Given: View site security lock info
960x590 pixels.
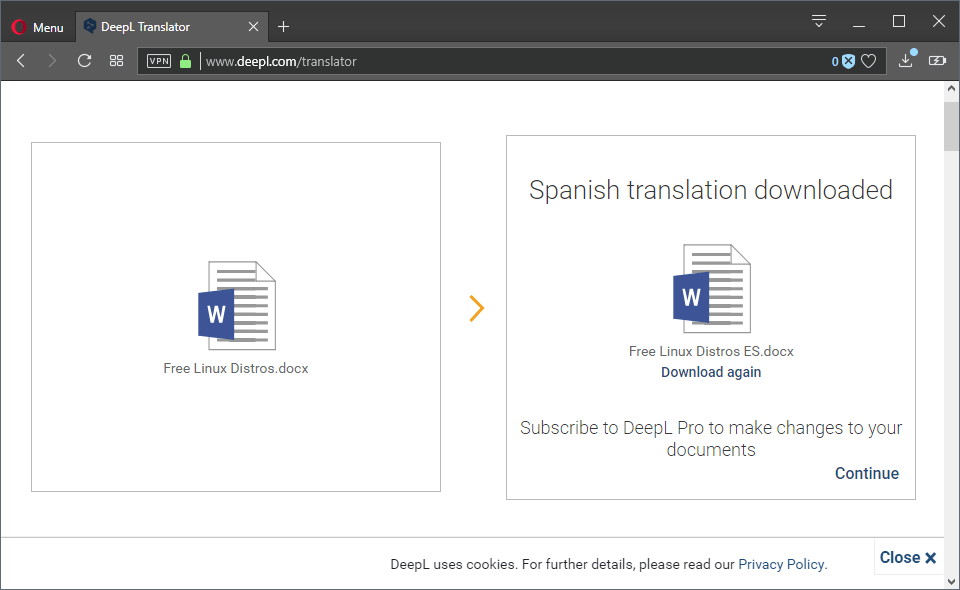Looking at the screenshot, I should point(186,61).
